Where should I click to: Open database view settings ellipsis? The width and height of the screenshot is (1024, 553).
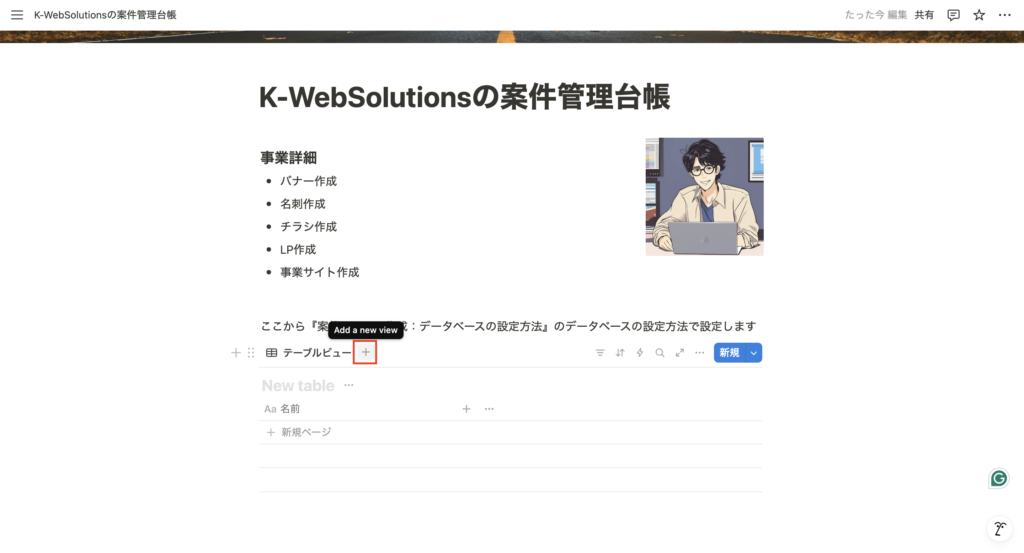click(699, 353)
